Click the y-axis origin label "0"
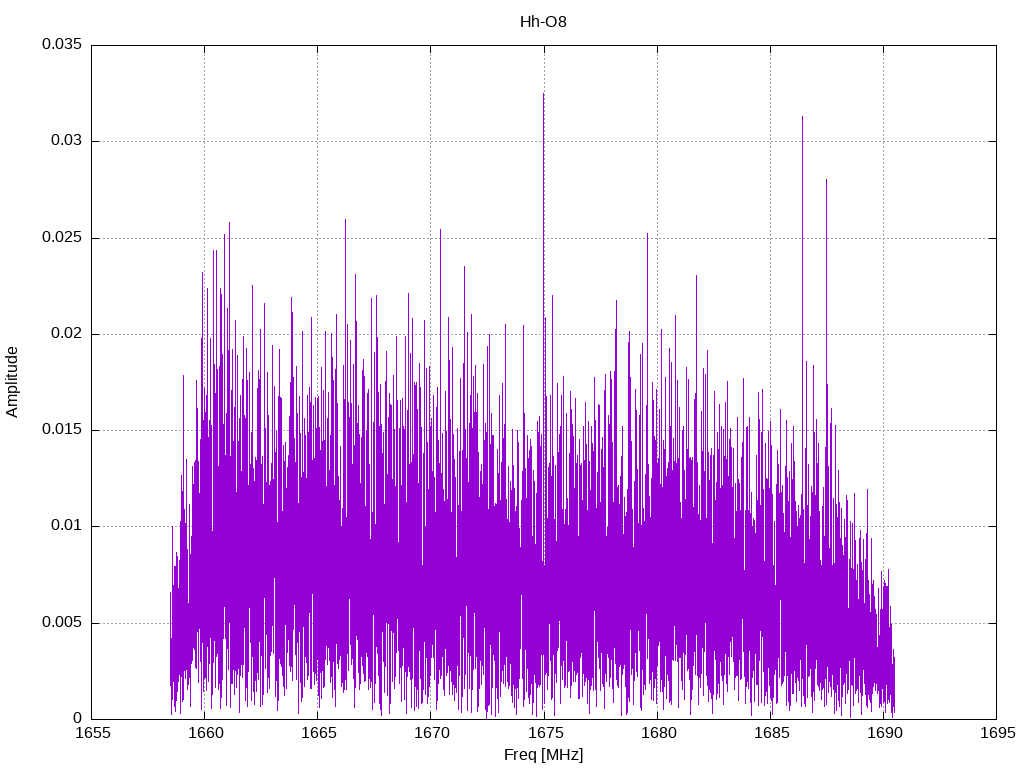This screenshot has height=768, width=1024. tap(78, 718)
